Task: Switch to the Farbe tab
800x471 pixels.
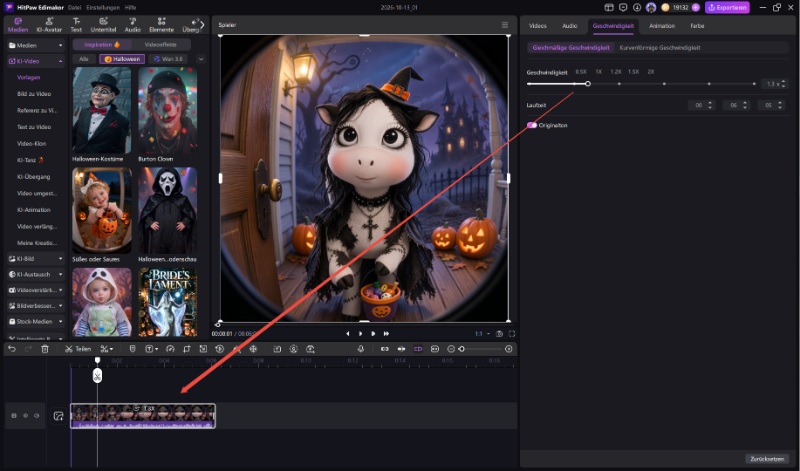Action: tap(697, 26)
